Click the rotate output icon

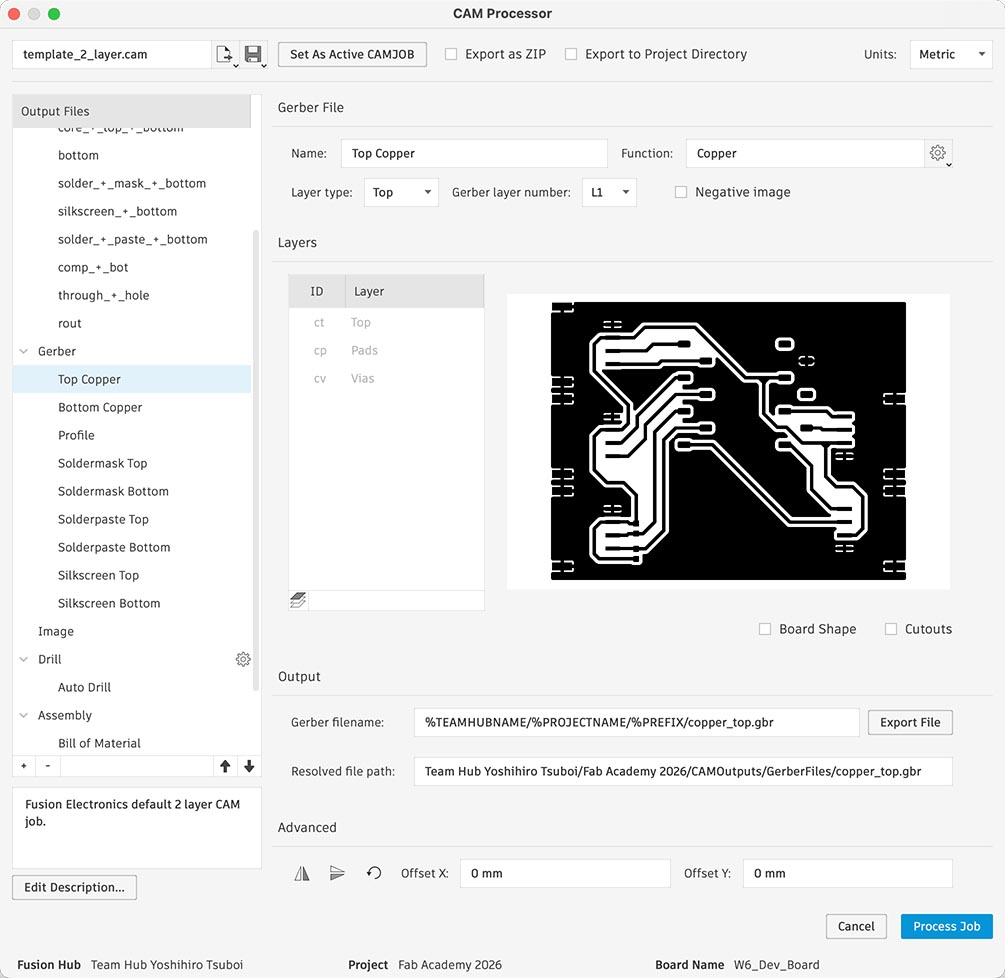[374, 873]
